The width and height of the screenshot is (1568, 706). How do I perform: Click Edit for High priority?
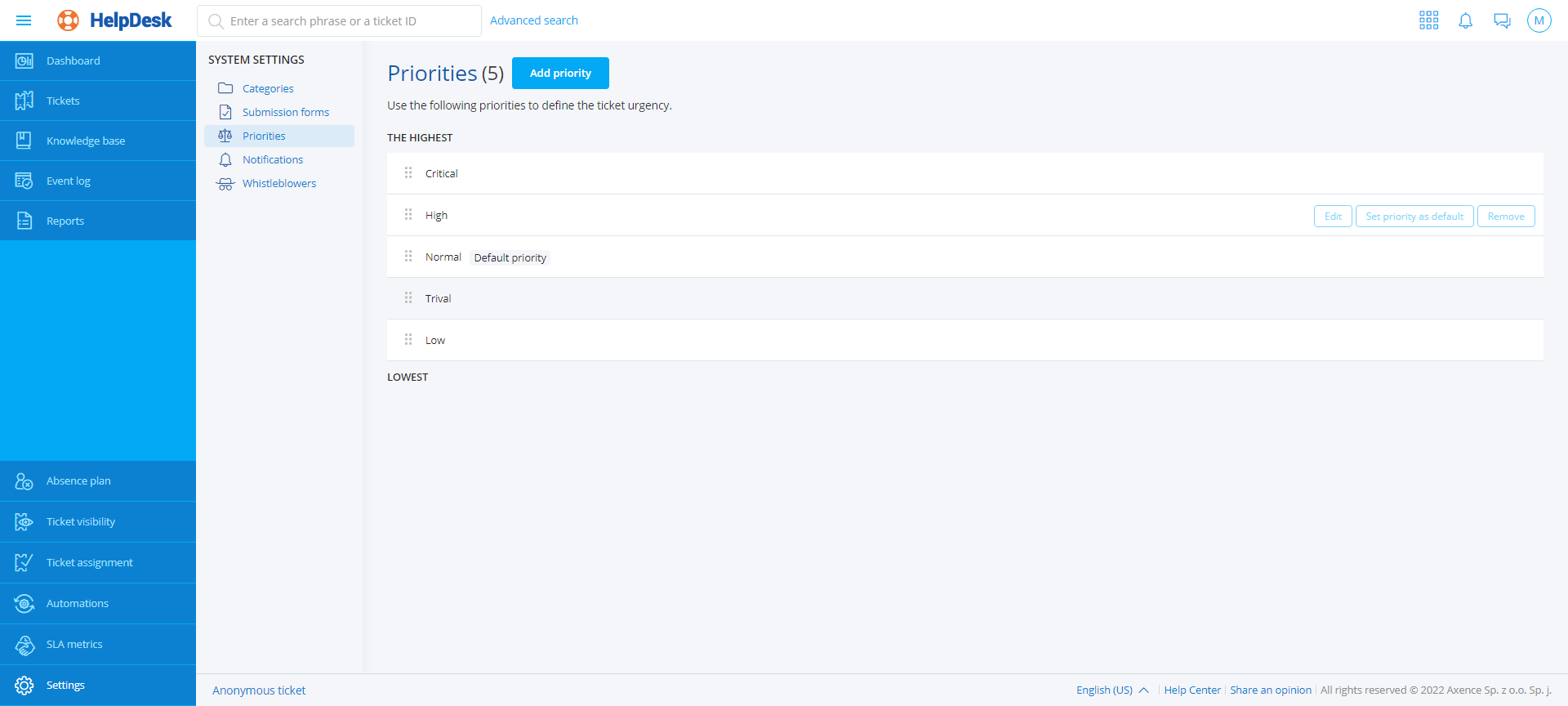[x=1333, y=216]
